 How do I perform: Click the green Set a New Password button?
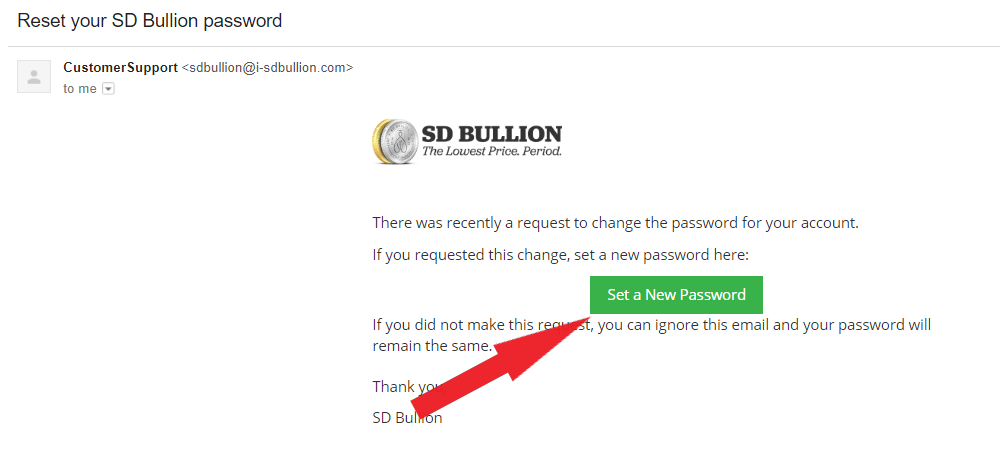[676, 295]
